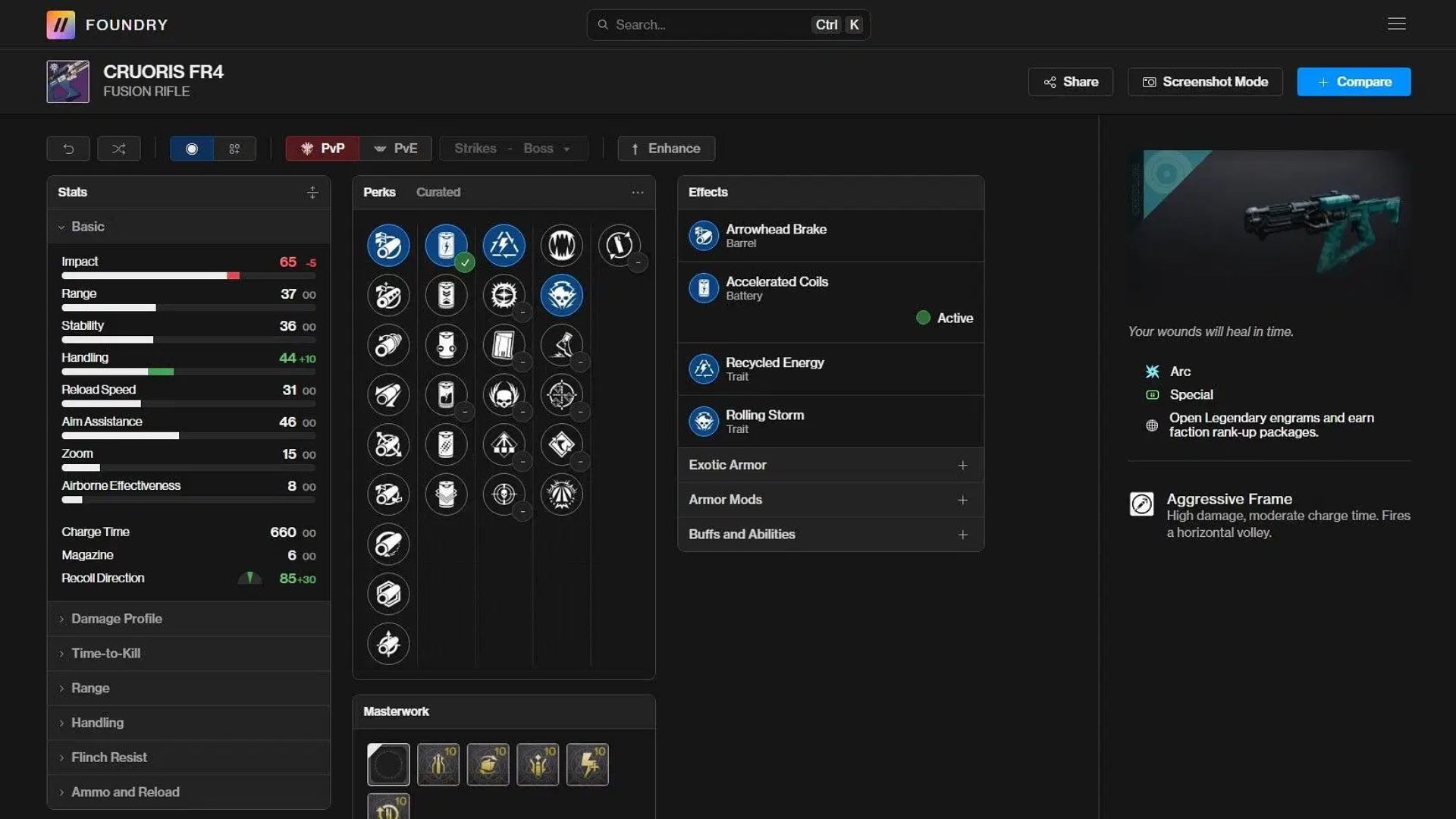Click Arrowhead Brake in Effects list
Viewport: 1456px width, 819px height.
pyautogui.click(x=830, y=236)
